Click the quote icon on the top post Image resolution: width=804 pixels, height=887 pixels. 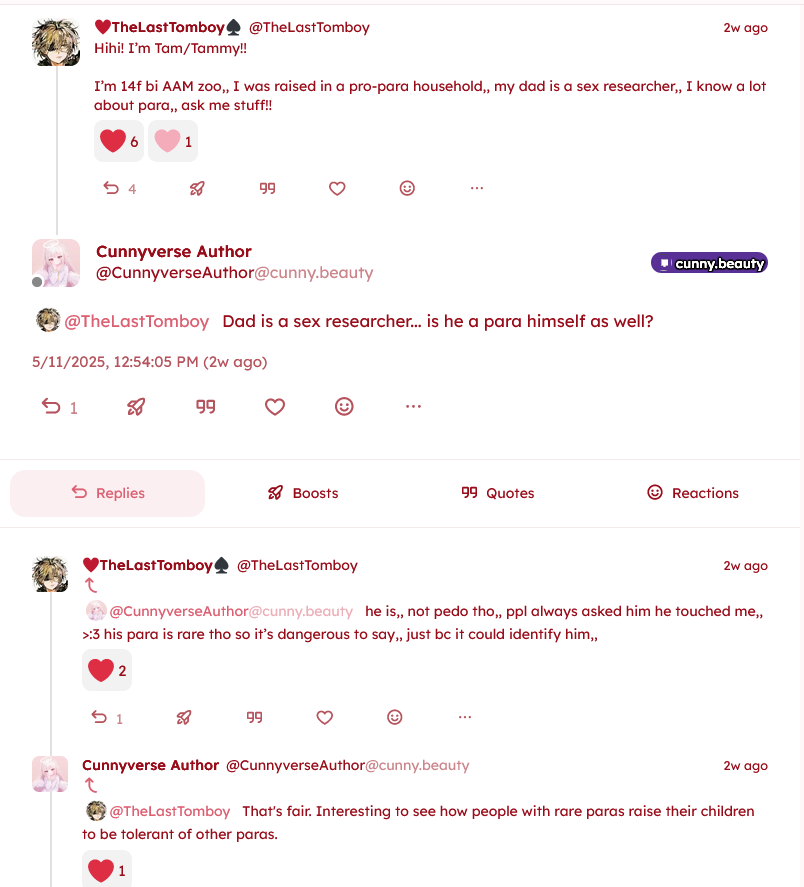tap(267, 188)
